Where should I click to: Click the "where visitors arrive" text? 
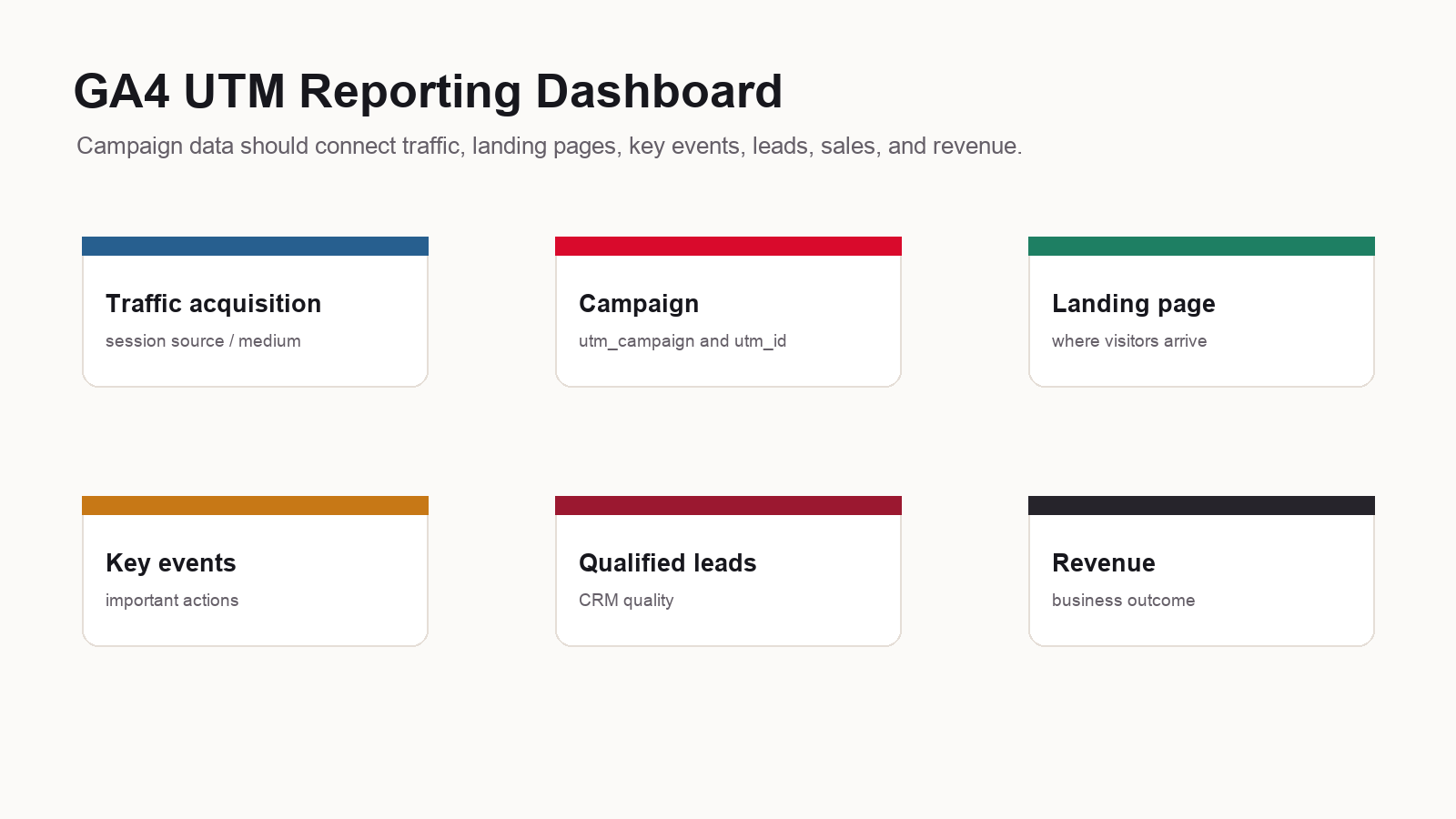(1129, 341)
